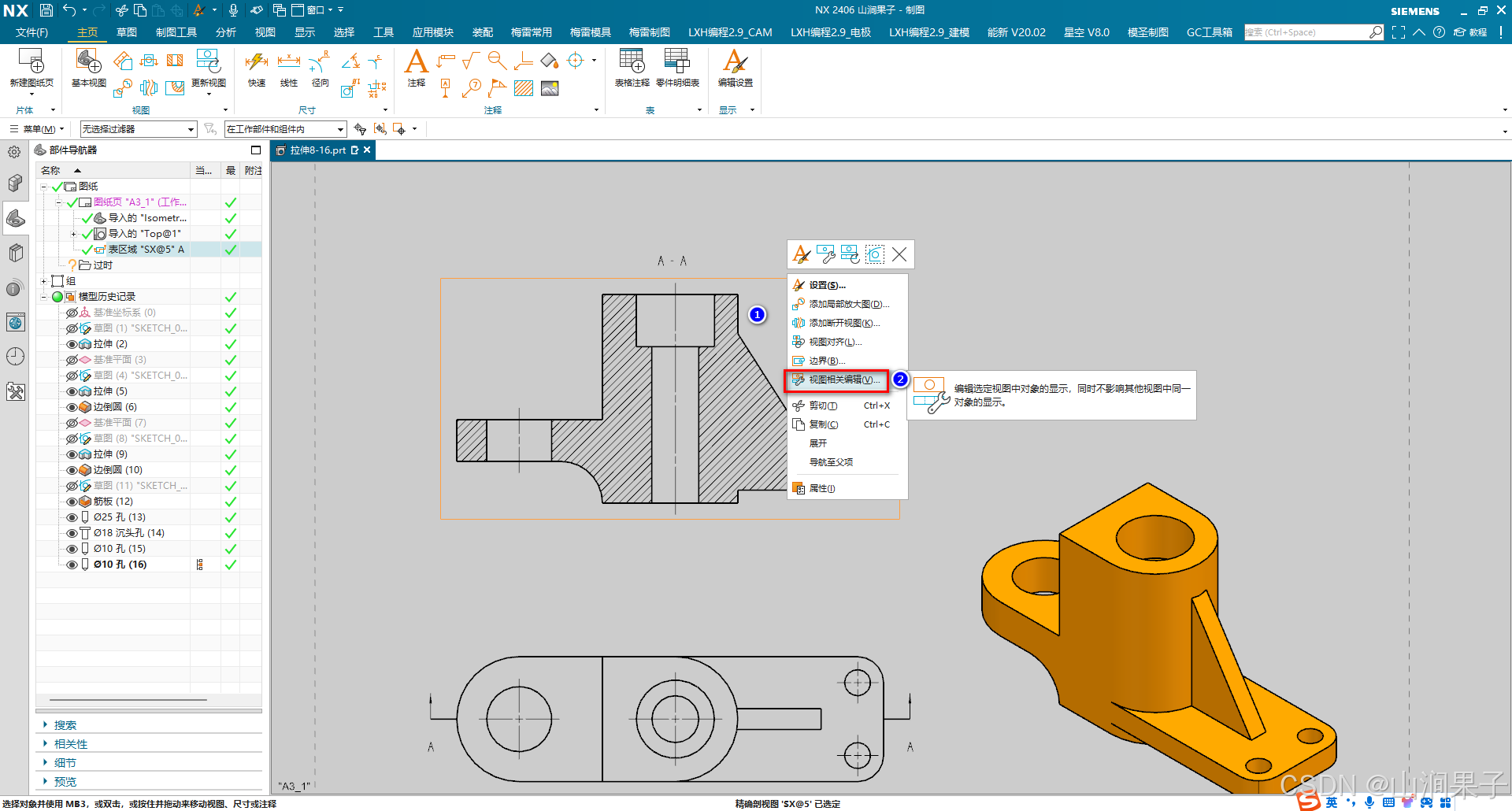Screen dimensions: 1512x811
Task: Switch to the 装配 ribbon tab
Action: (482, 32)
